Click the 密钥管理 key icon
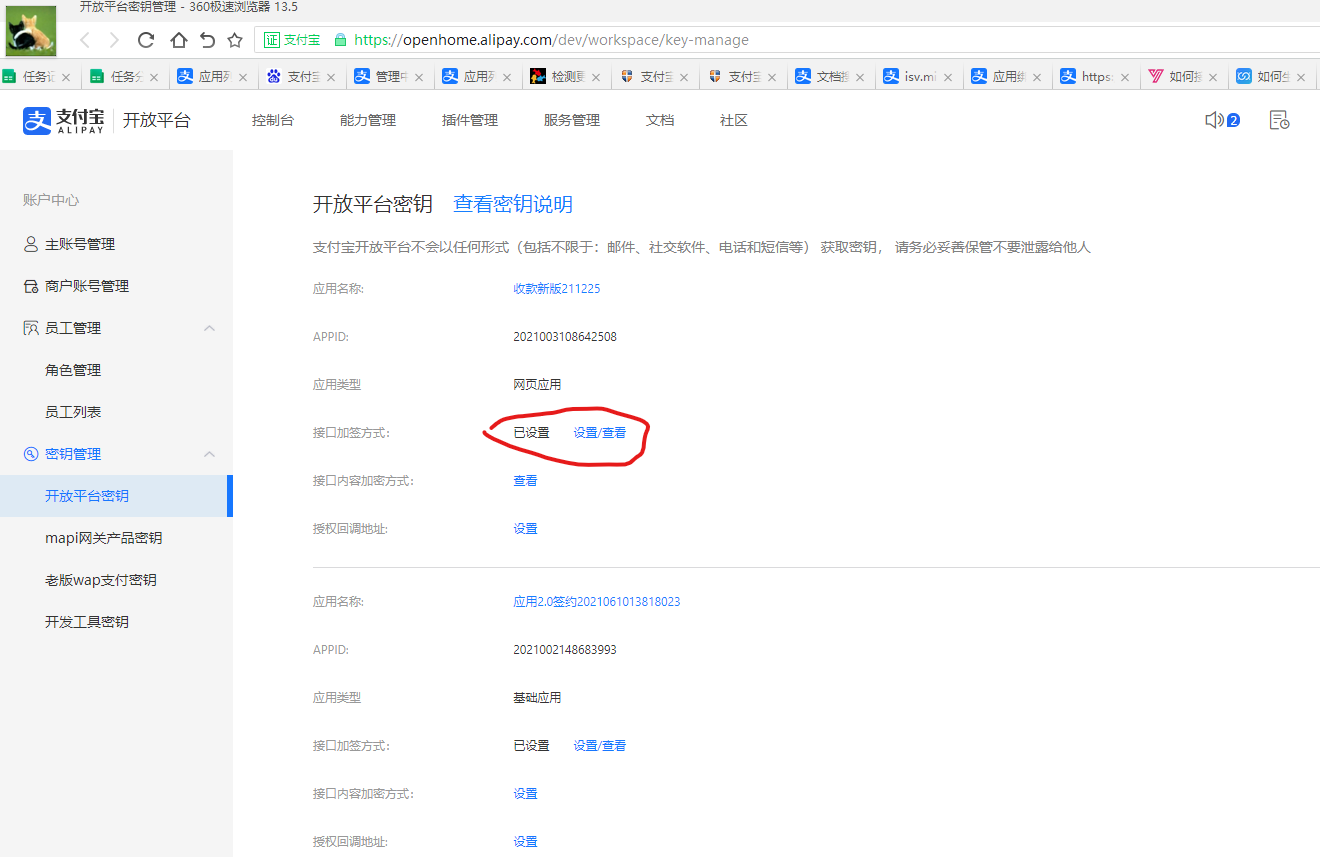 click(x=31, y=454)
